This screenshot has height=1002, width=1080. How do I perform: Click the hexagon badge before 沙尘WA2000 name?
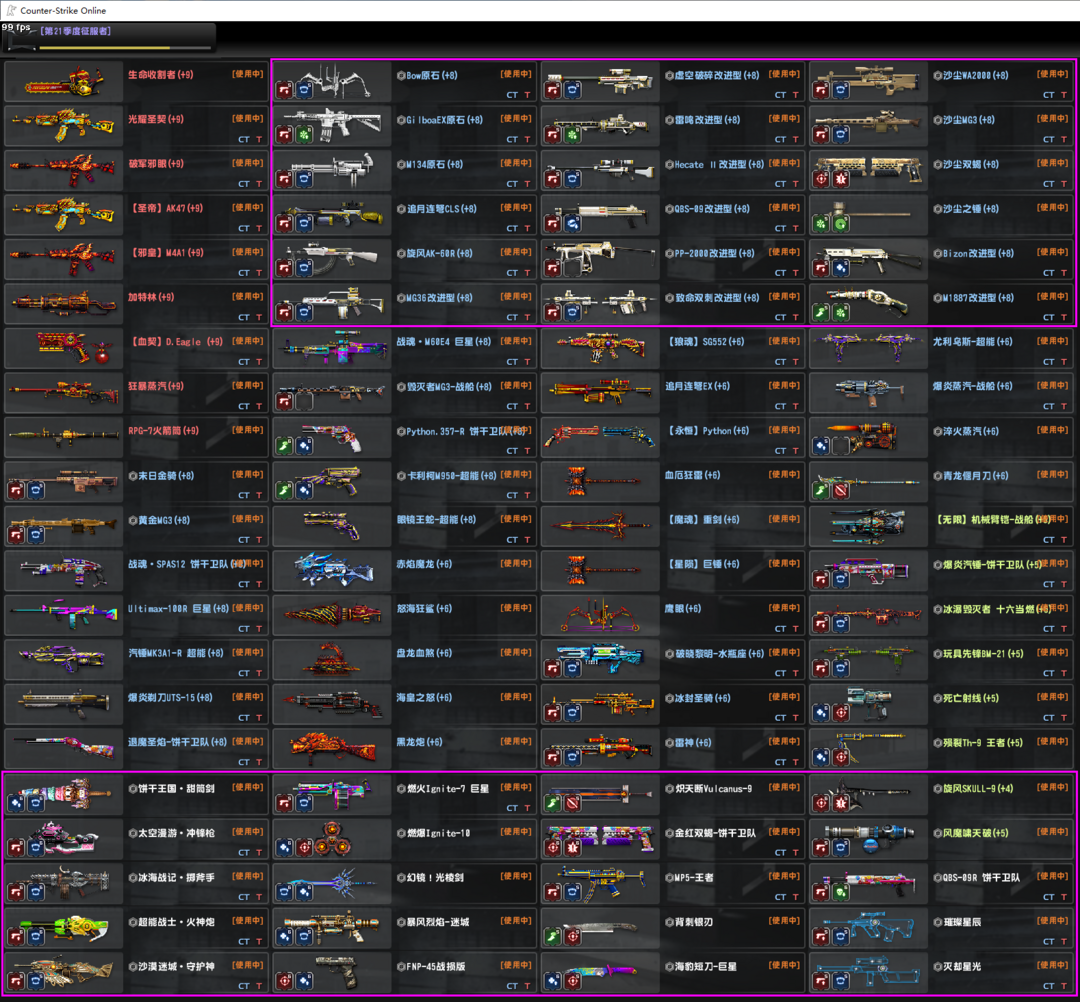[937, 75]
